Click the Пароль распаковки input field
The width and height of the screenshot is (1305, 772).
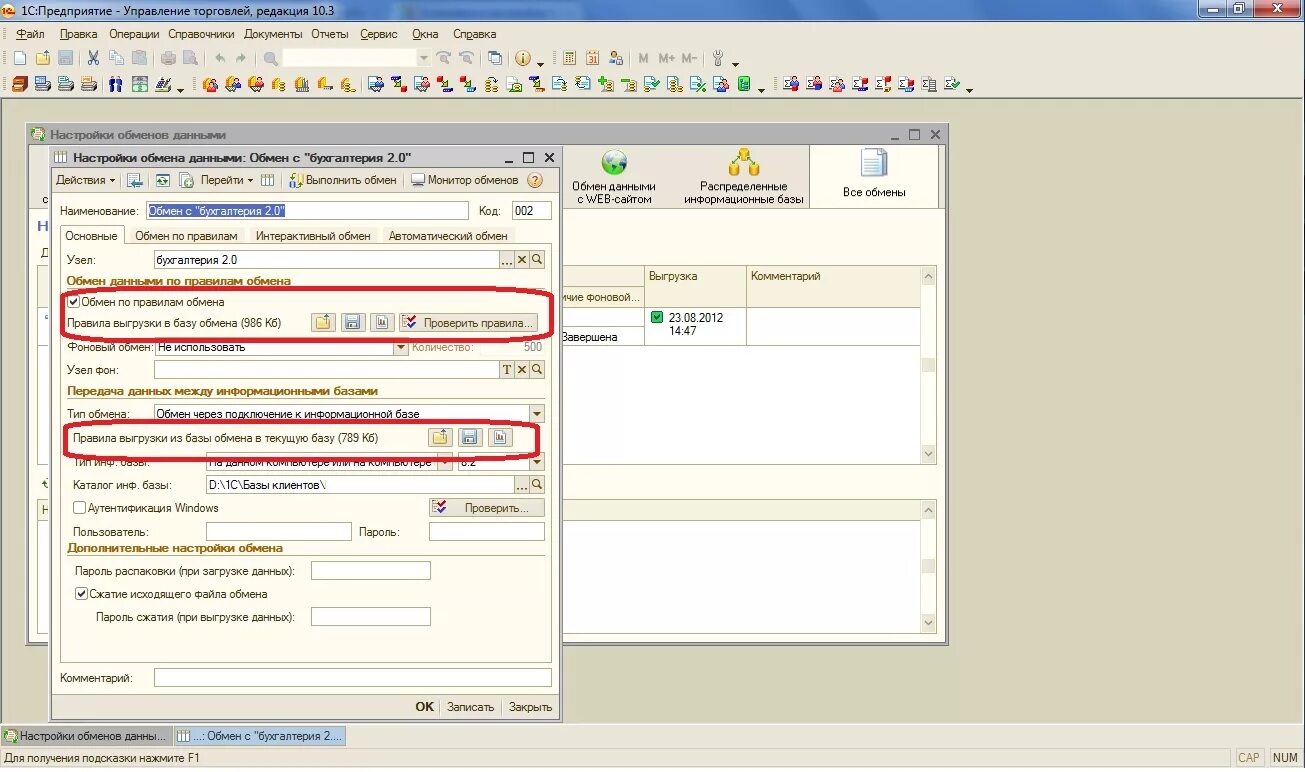coord(370,571)
